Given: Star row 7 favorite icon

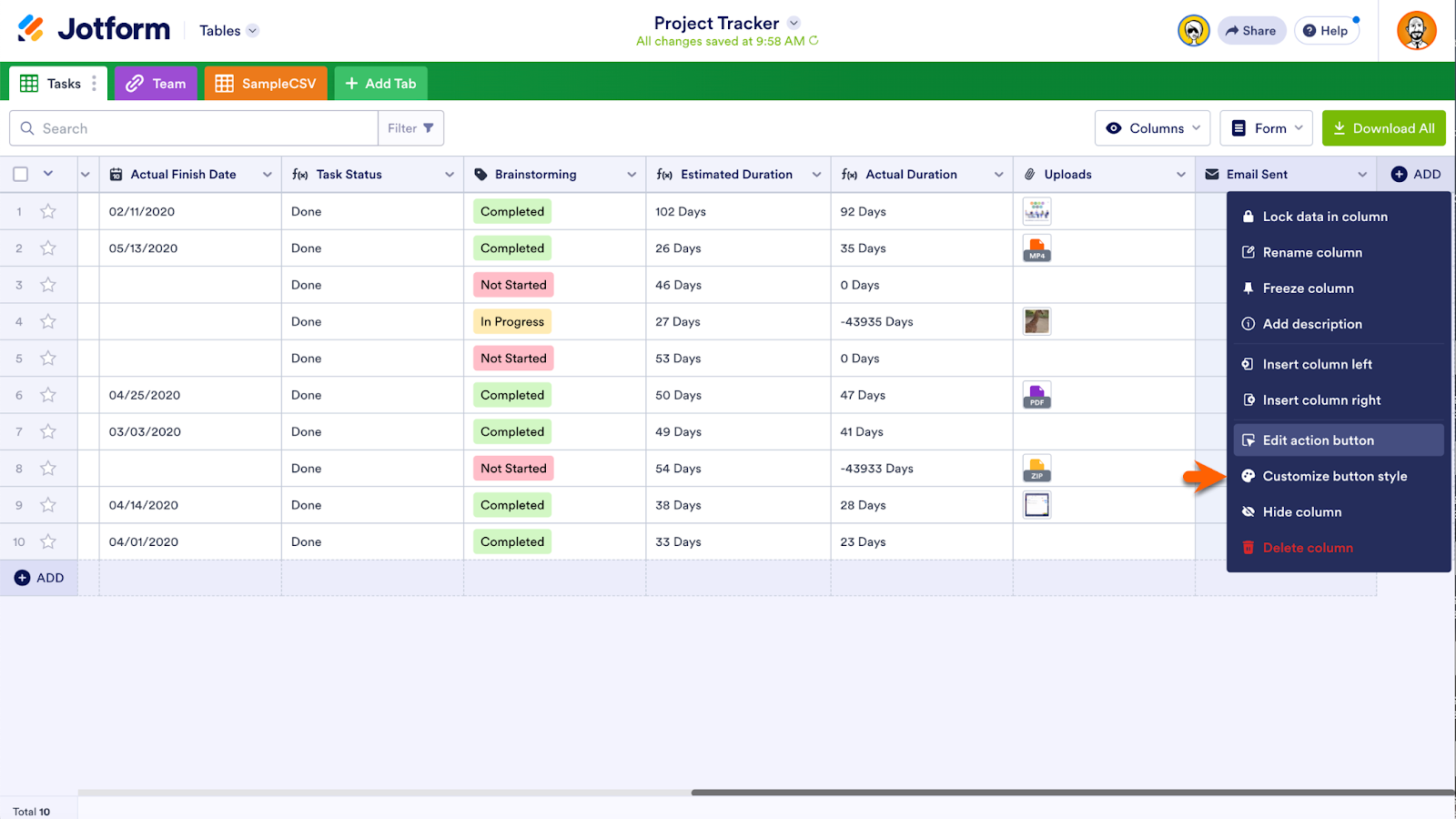Looking at the screenshot, I should pos(48,431).
